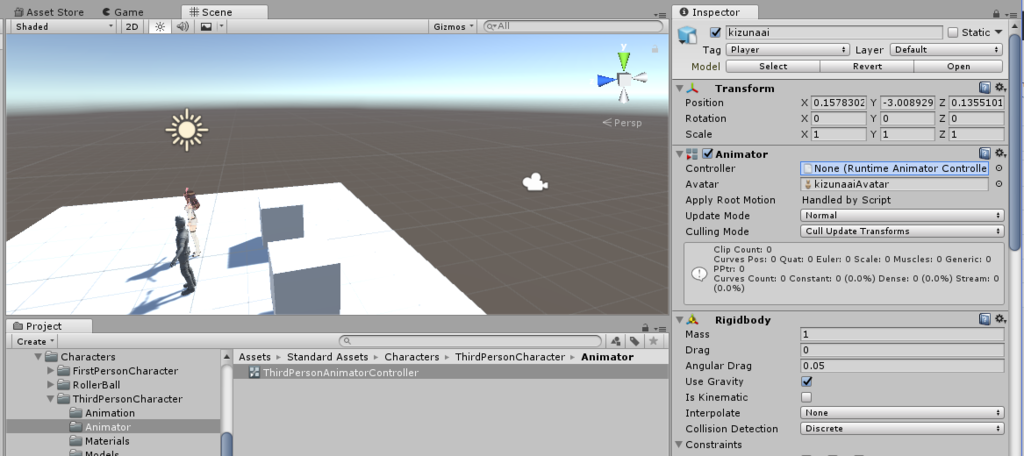Enable the Static checkbox
This screenshot has height=456, width=1024.
(953, 33)
